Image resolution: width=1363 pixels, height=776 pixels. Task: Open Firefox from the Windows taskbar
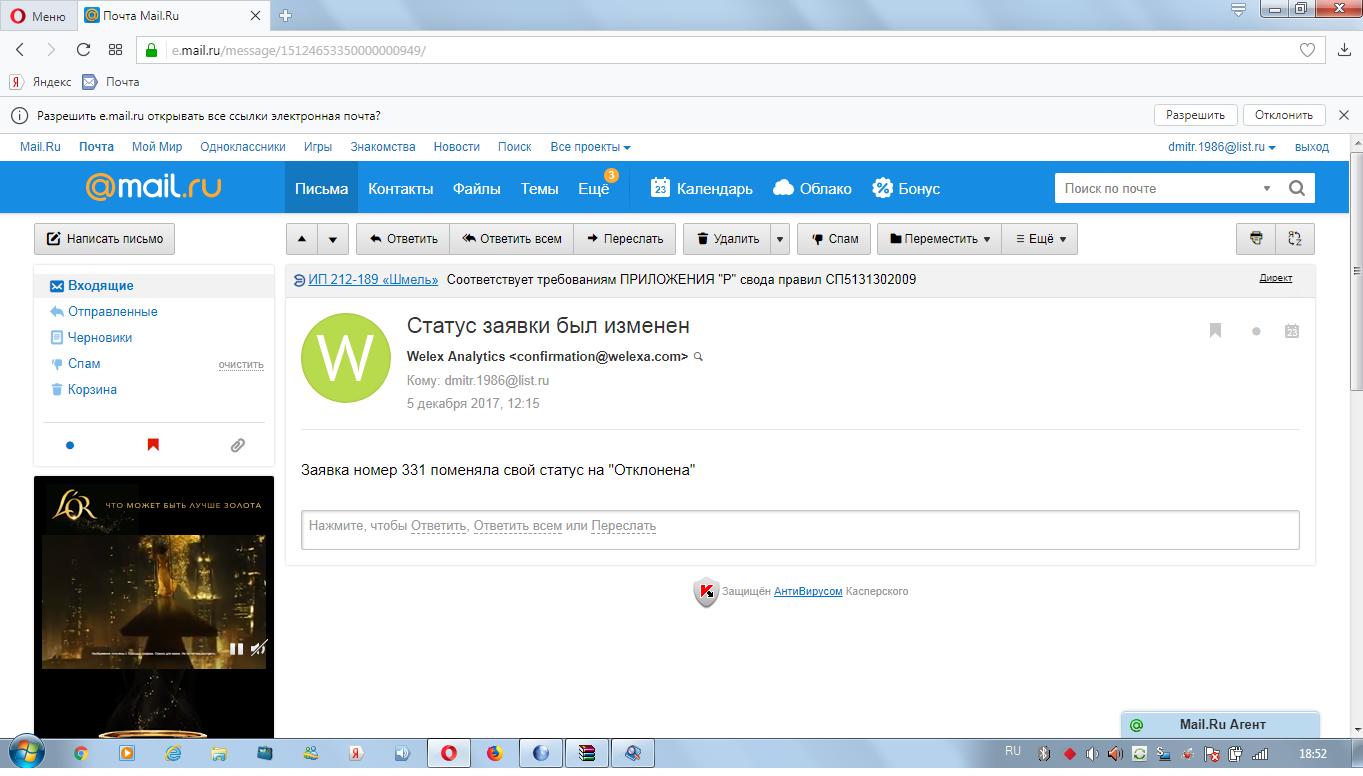click(x=494, y=753)
